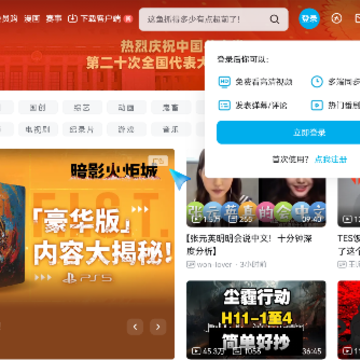The image size is (360, 360).
Task: Advance to next carousel slide
Action: pos(158,327)
